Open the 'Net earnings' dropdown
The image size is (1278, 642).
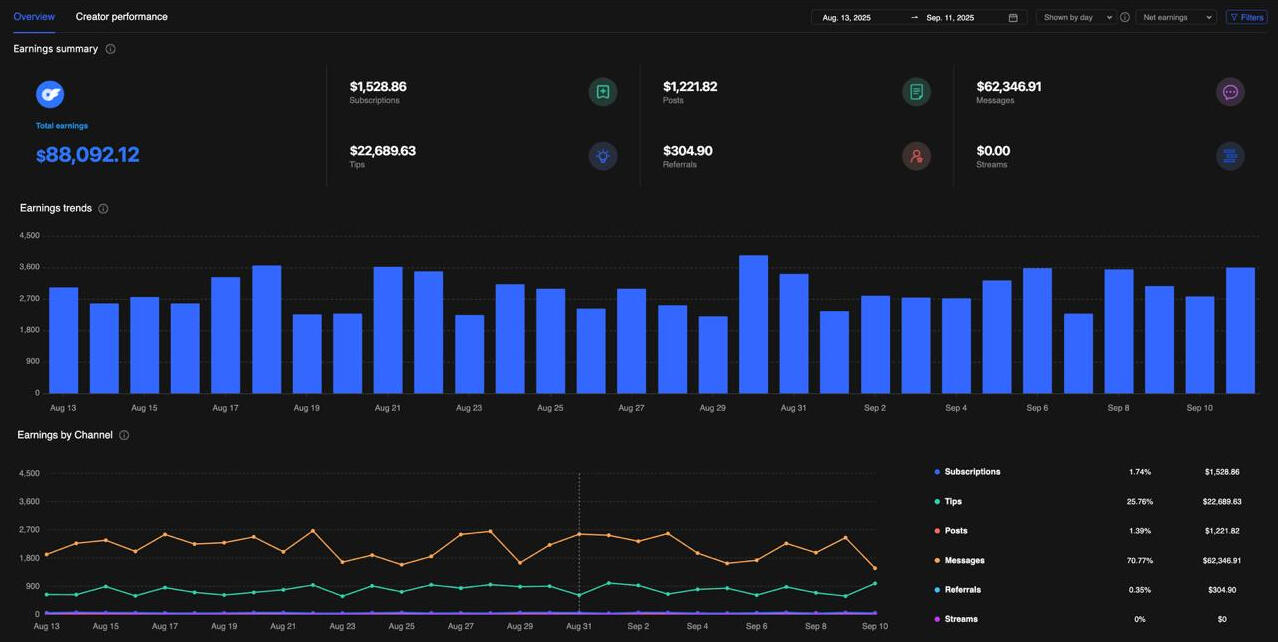pos(1176,17)
